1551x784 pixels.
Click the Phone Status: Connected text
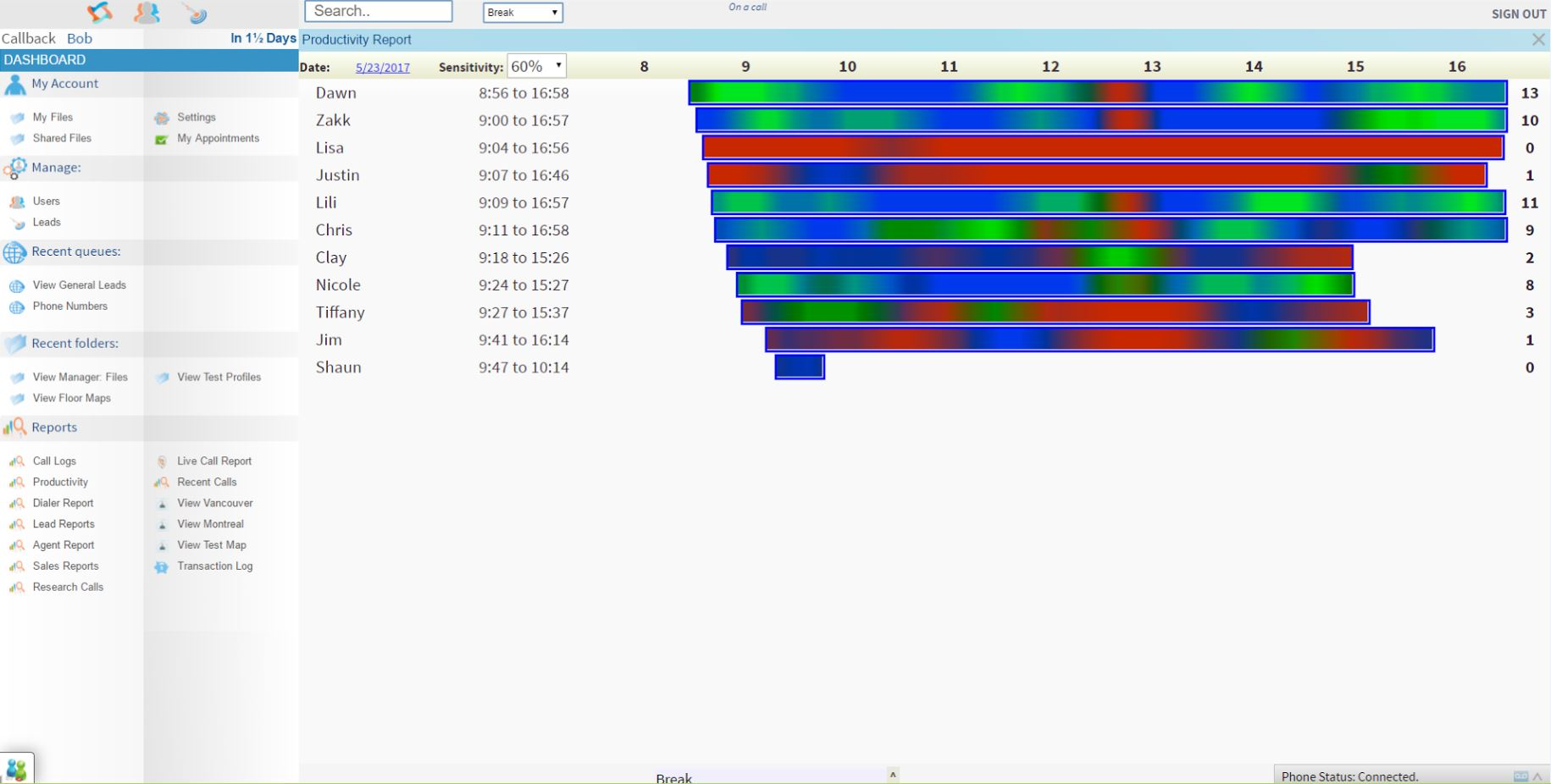pyautogui.click(x=1349, y=776)
